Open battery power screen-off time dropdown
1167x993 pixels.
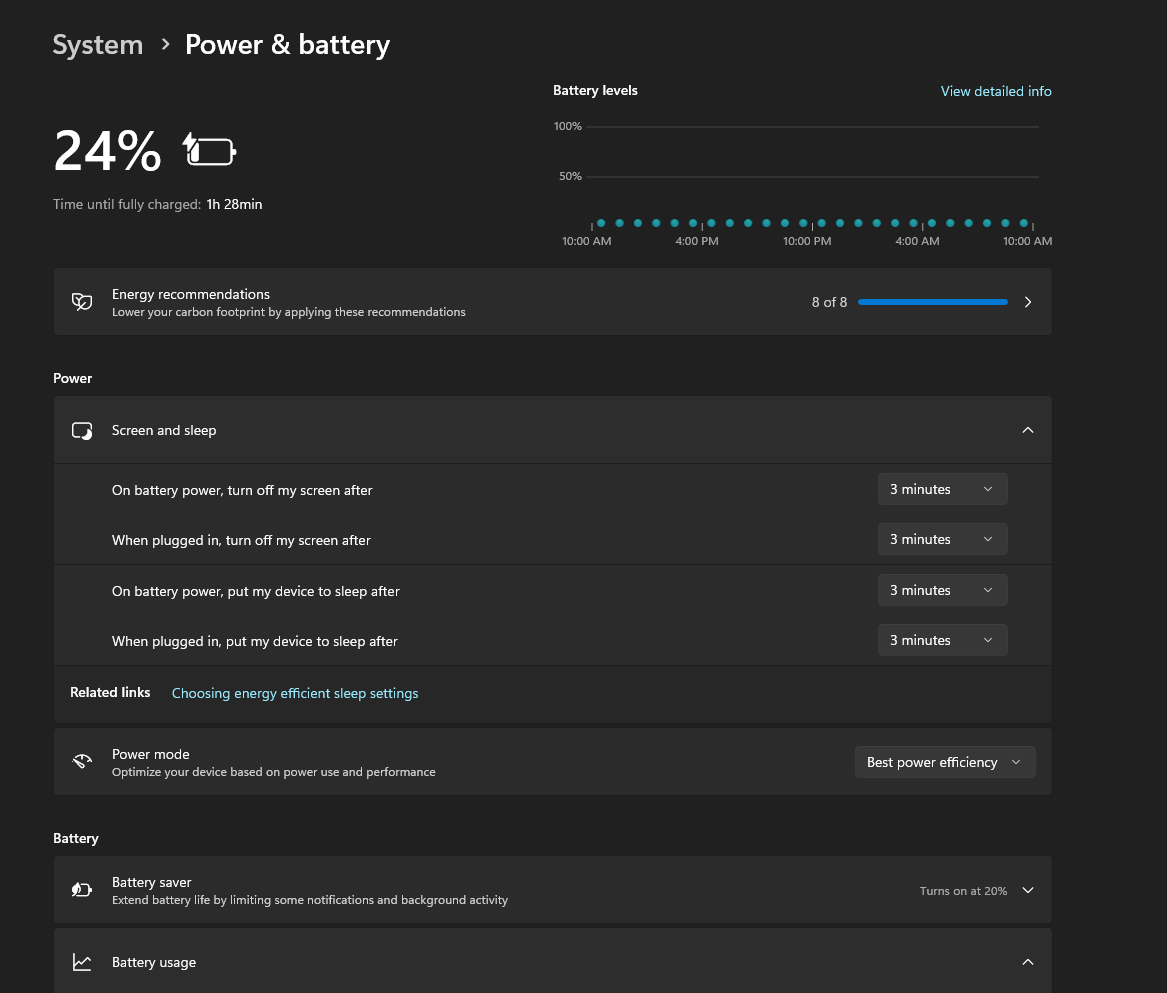(x=942, y=489)
